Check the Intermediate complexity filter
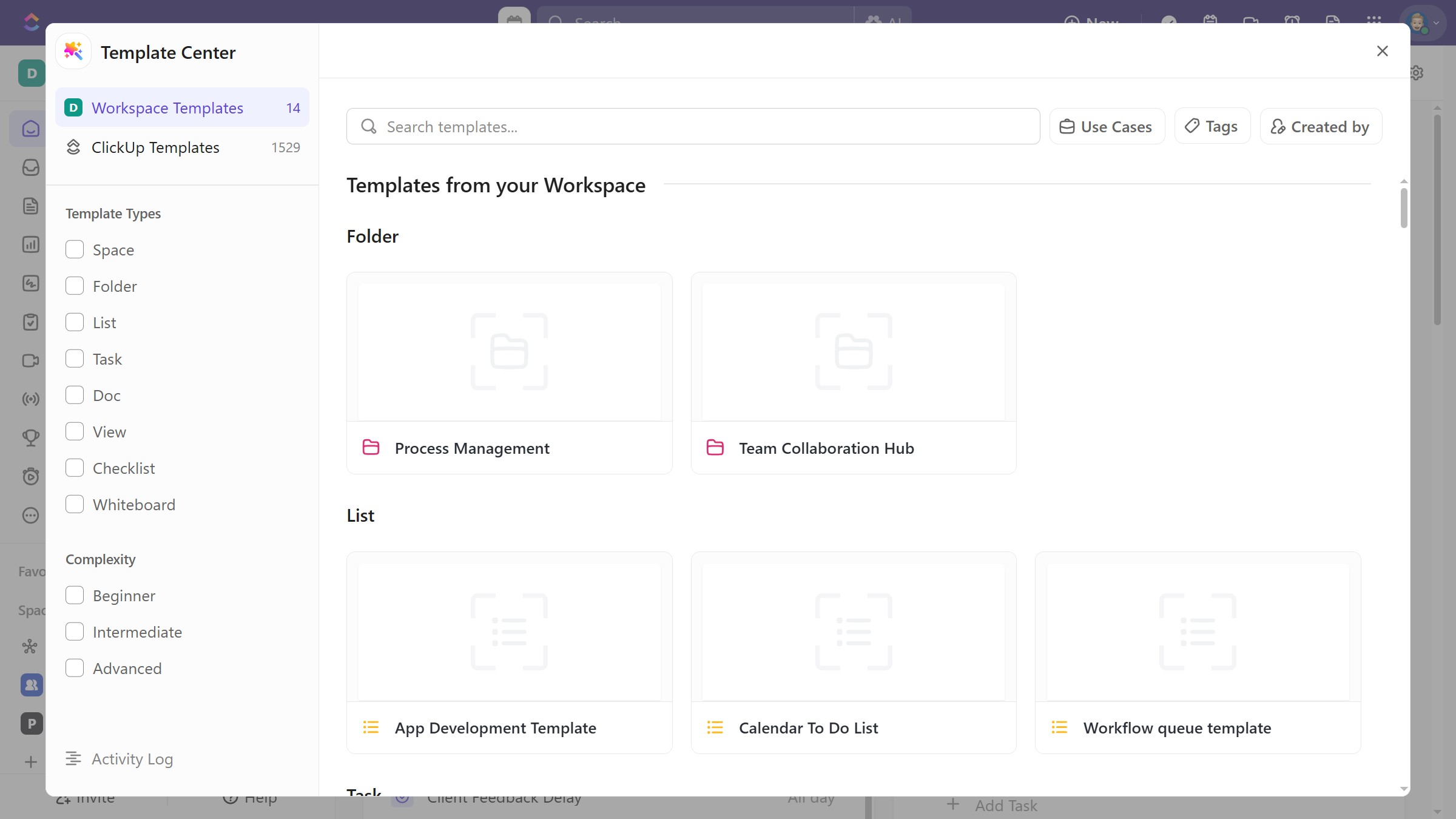 75,632
